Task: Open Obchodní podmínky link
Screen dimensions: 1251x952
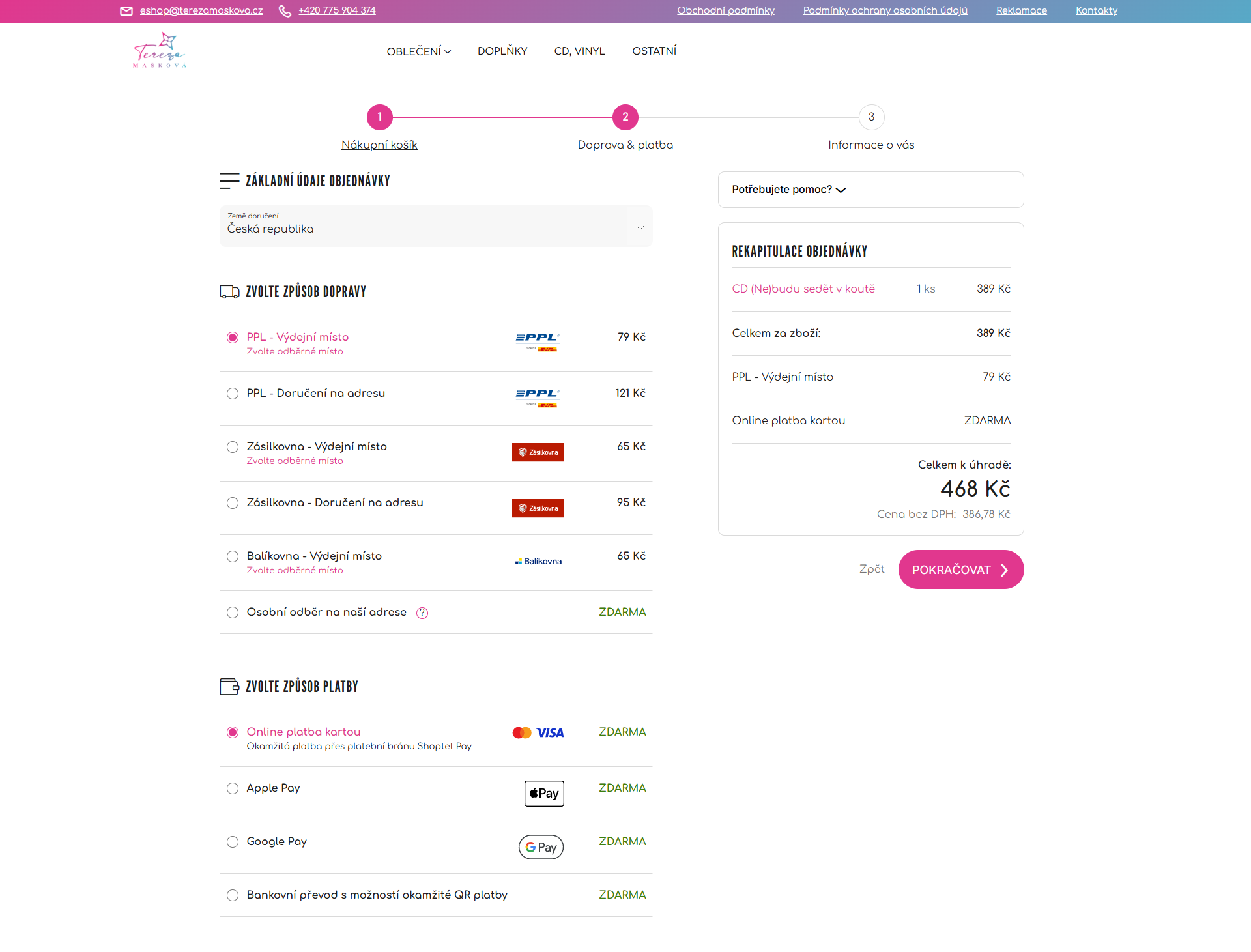Action: 726,10
